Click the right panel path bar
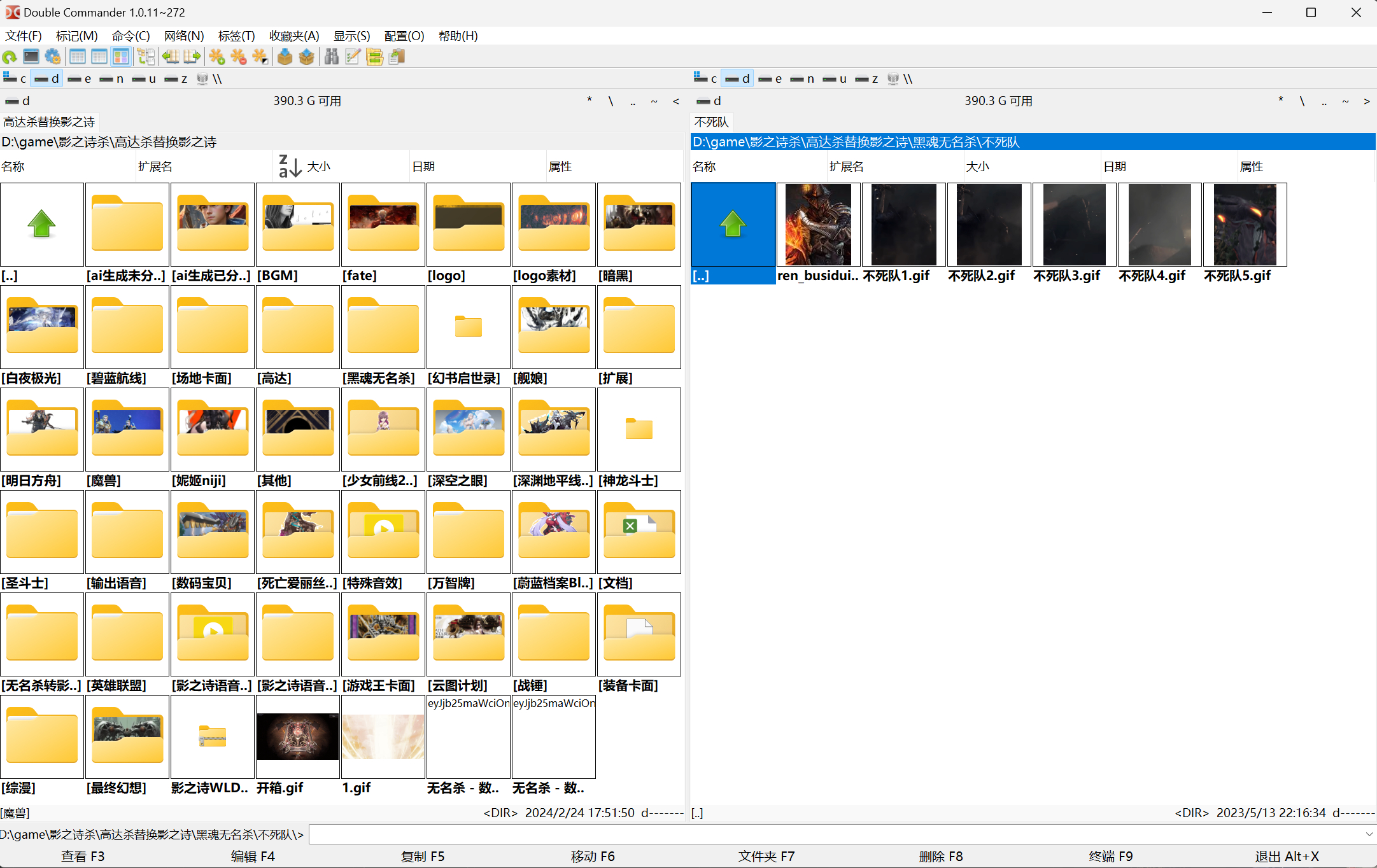1377x868 pixels. 1033,142
